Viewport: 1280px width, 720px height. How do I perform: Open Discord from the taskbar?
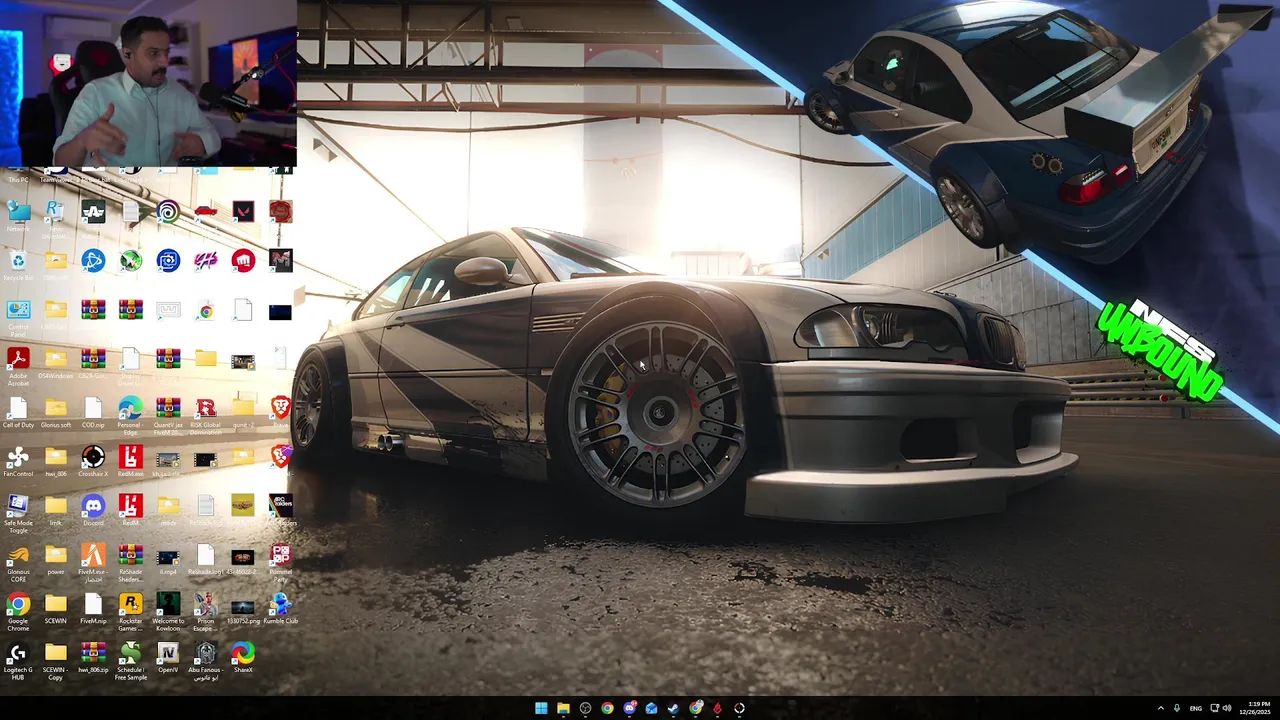(629, 708)
